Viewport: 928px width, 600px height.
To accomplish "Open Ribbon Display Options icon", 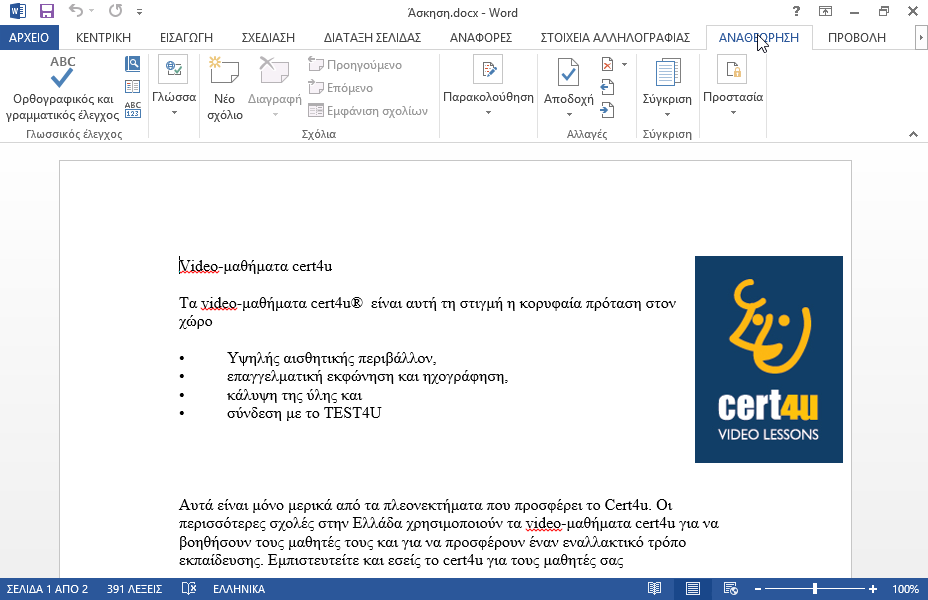I will pos(825,11).
